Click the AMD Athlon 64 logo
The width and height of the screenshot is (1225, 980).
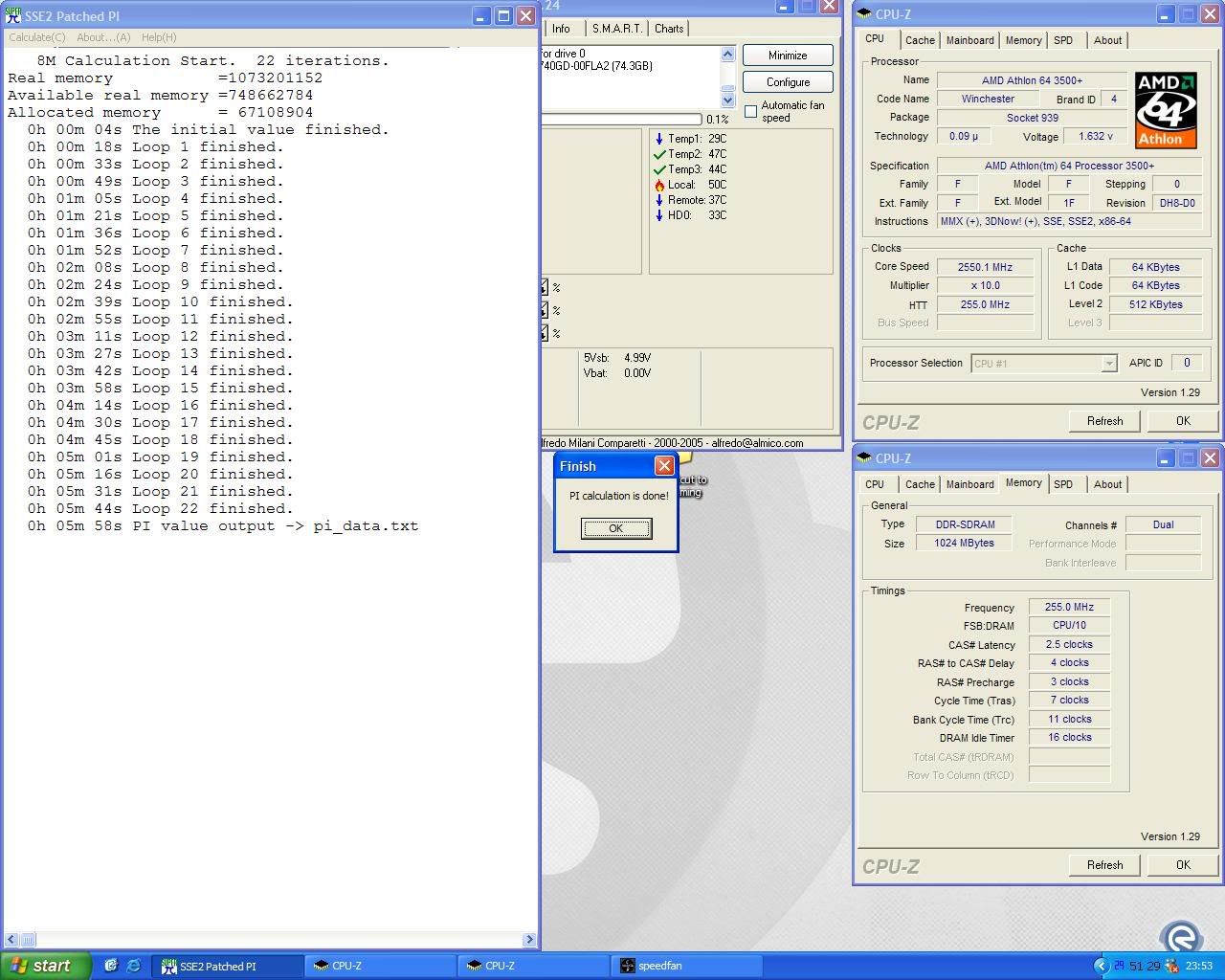(x=1166, y=109)
